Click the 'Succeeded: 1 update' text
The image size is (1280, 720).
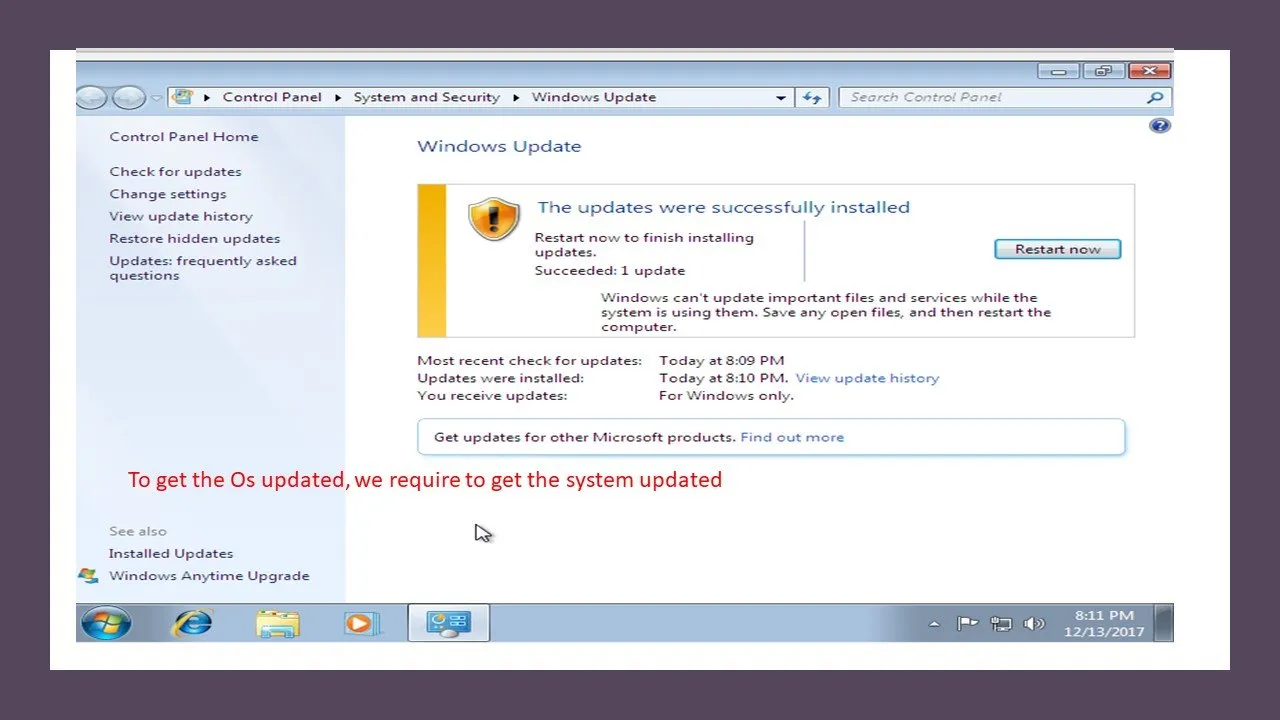610,270
